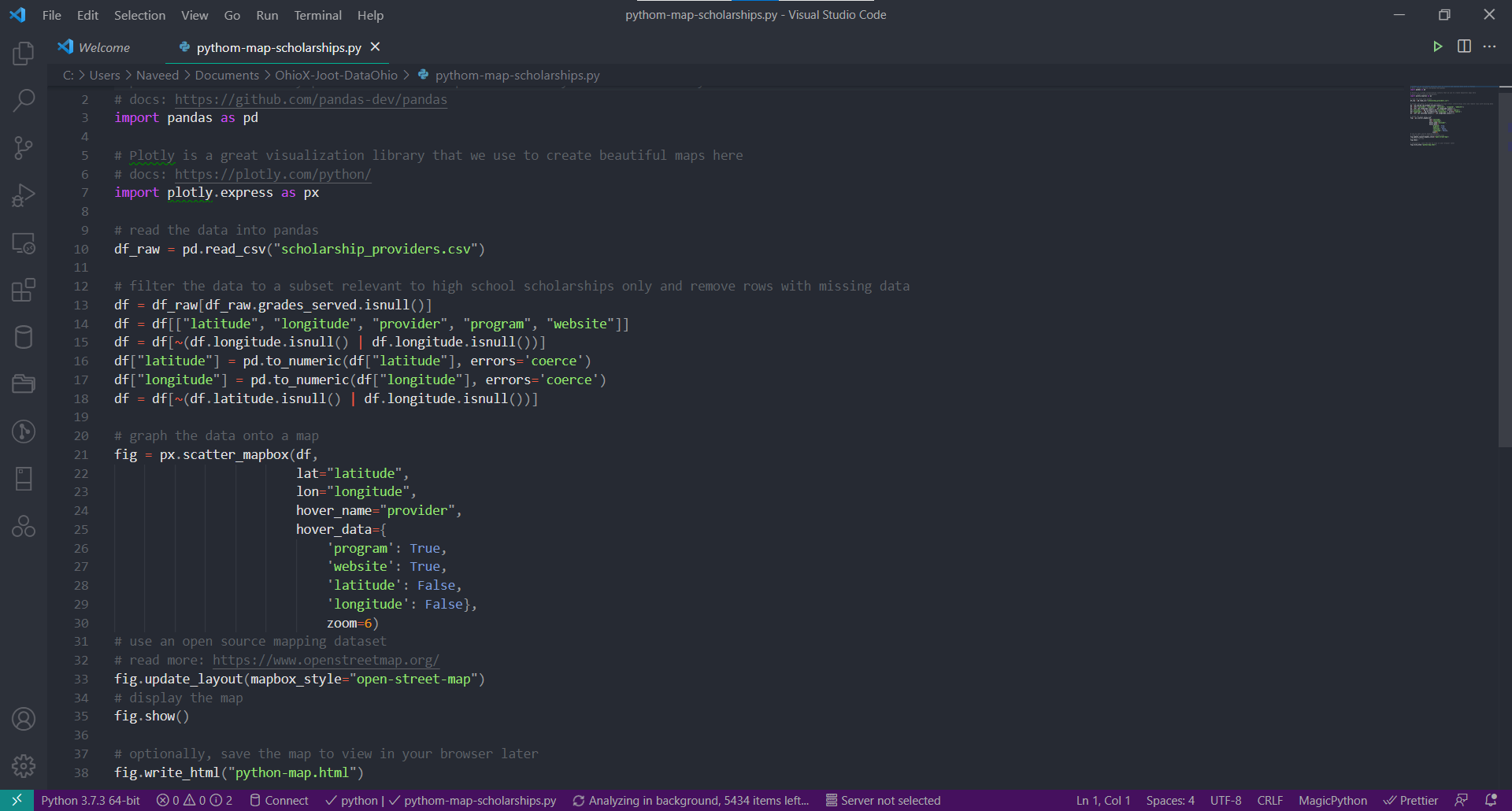The width and height of the screenshot is (1512, 811).
Task: Open the More Actions ellipsis menu
Action: [1489, 46]
